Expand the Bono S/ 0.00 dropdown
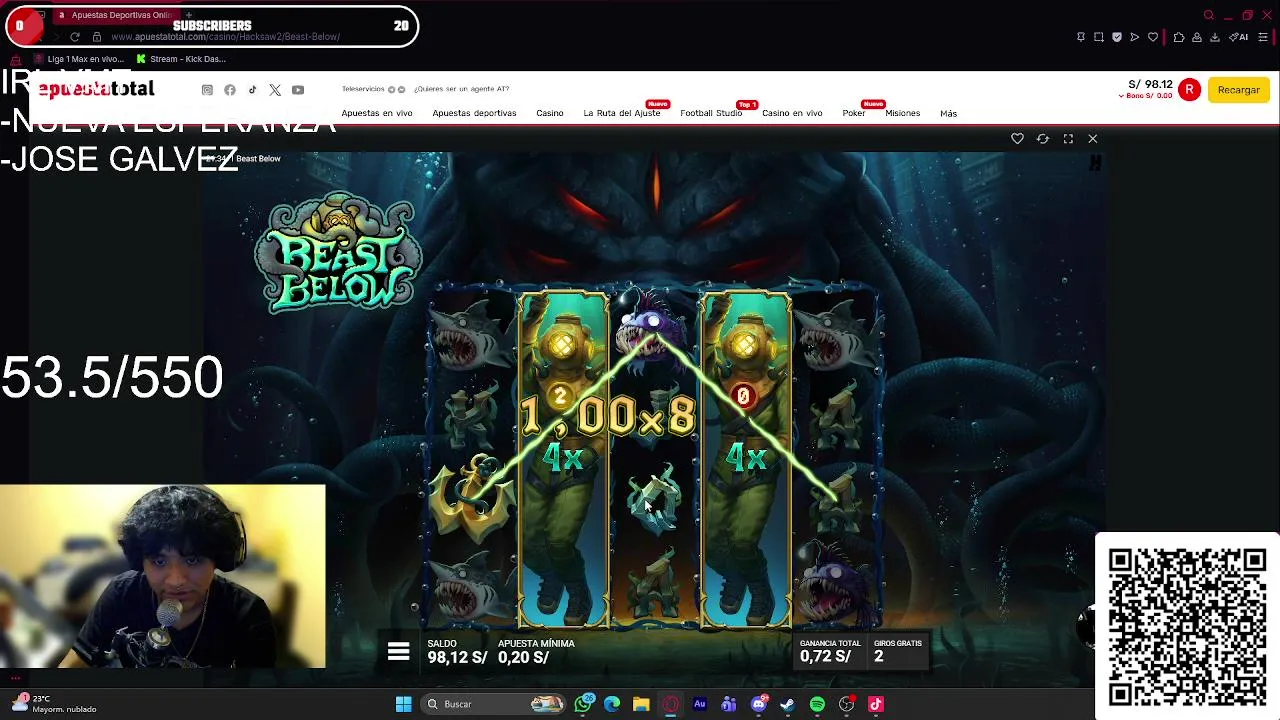Screen dimensions: 1280x720 [1145, 96]
